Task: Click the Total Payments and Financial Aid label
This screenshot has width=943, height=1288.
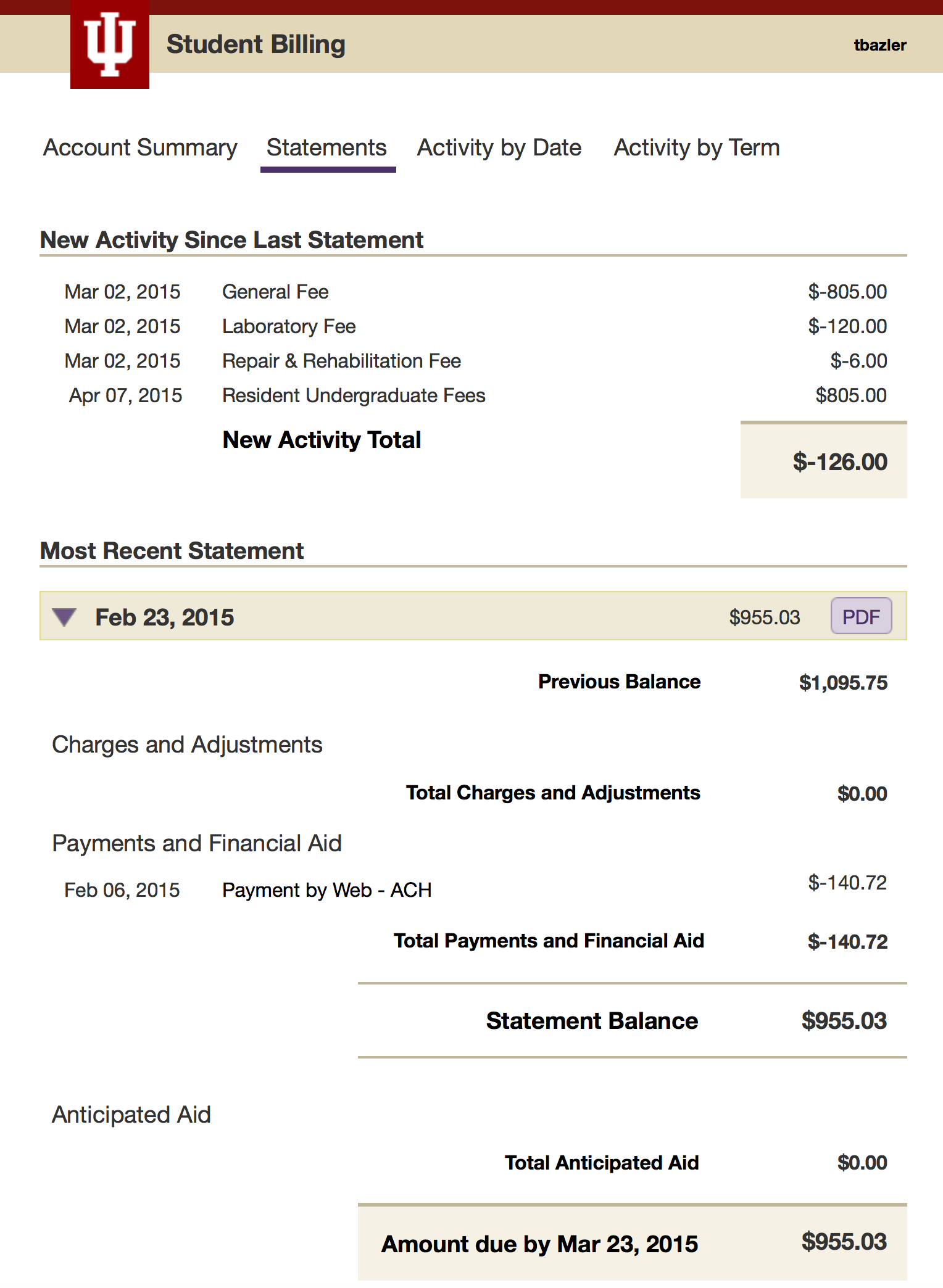Action: click(x=549, y=941)
